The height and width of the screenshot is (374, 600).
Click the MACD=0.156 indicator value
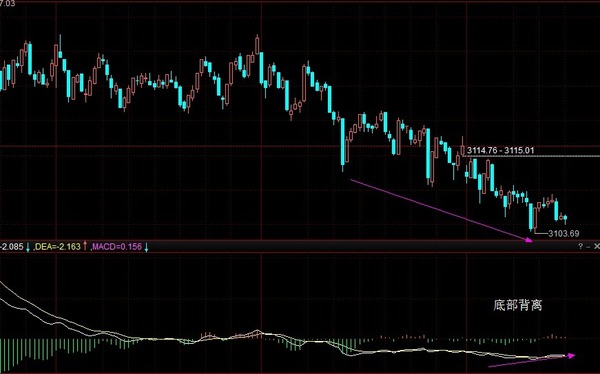point(116,247)
